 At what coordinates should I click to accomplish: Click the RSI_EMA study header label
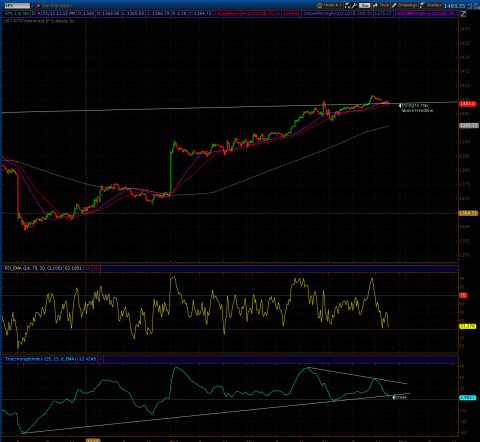tap(33, 268)
